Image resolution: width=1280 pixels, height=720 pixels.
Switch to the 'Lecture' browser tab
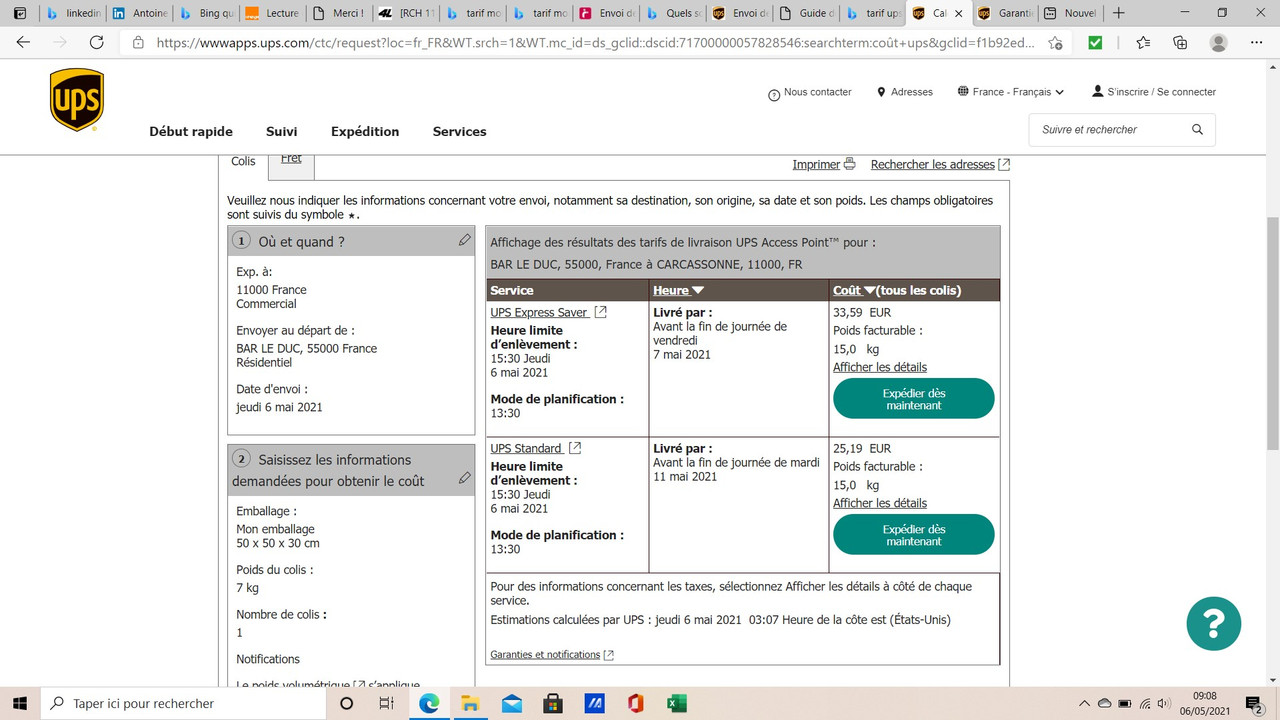pyautogui.click(x=272, y=13)
